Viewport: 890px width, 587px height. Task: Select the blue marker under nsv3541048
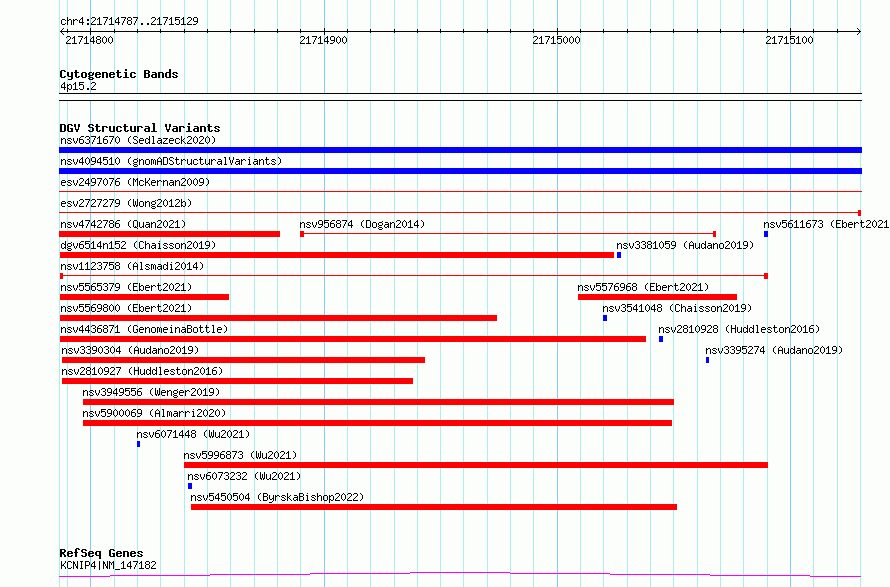pos(605,318)
